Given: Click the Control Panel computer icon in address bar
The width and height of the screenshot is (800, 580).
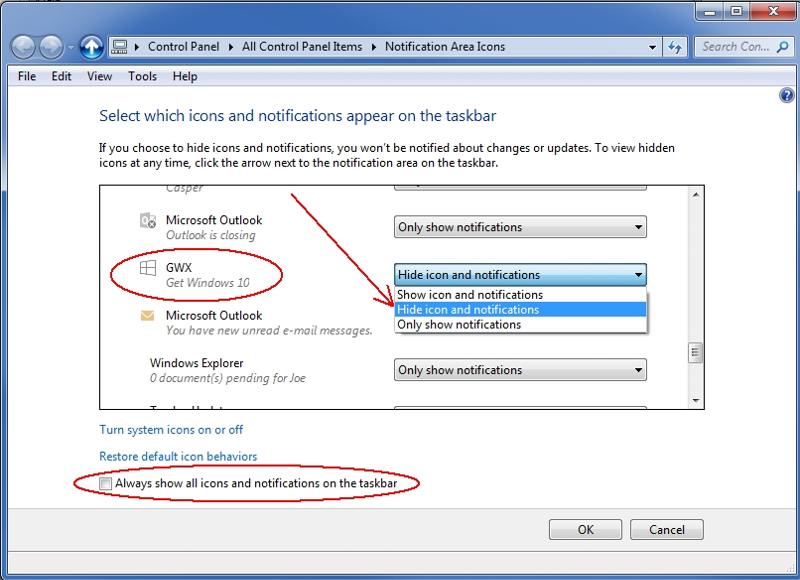Looking at the screenshot, I should [119, 47].
